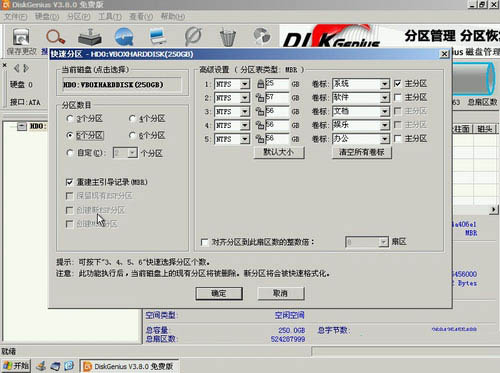Open the 工具(T) menu
The height and width of the screenshot is (373, 500).
[110, 16]
